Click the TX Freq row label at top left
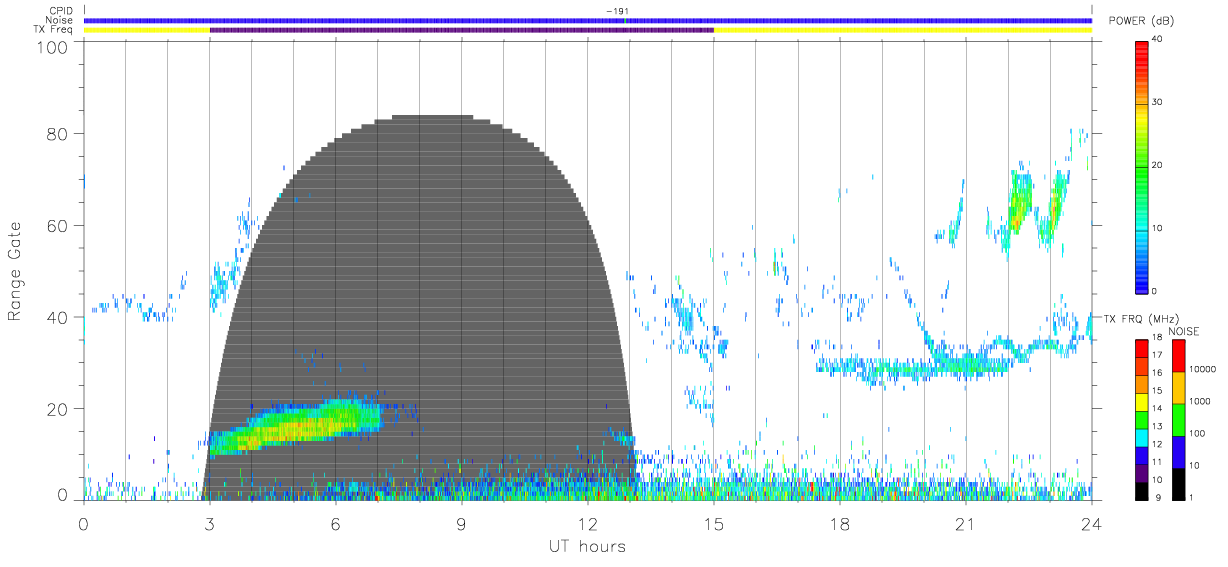Viewport: 1228px width, 567px height. tap(55, 30)
